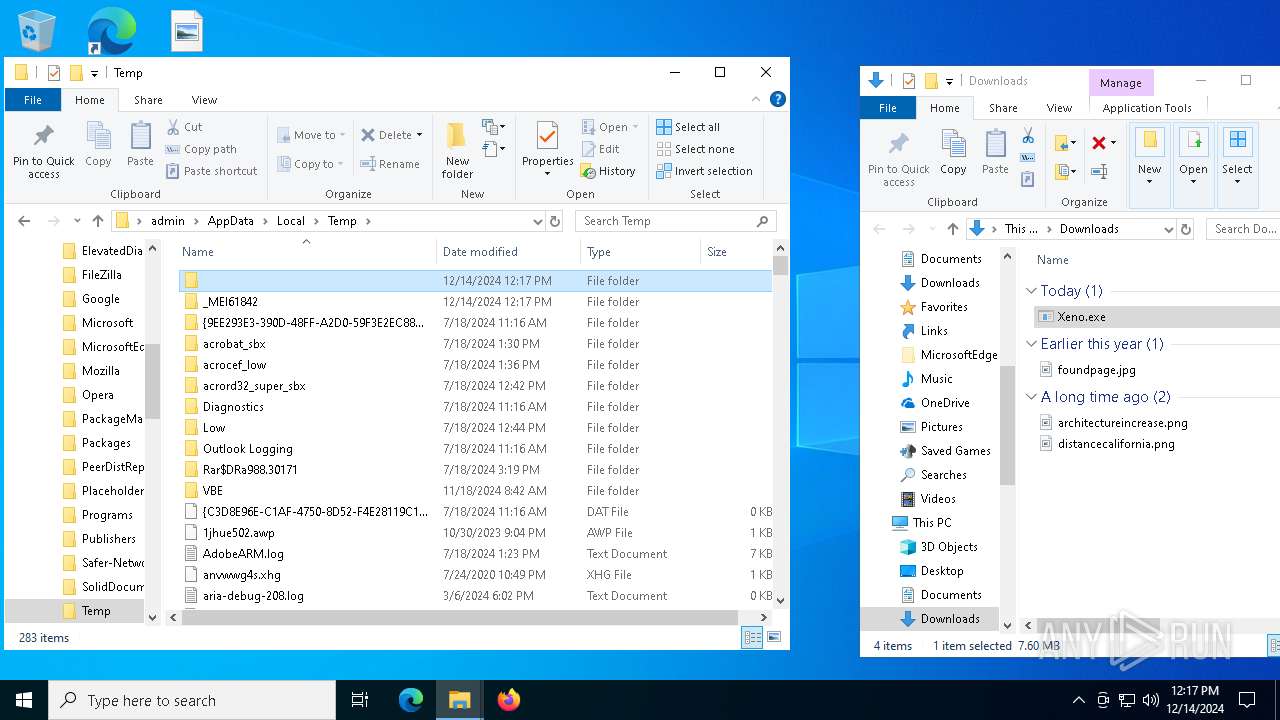The image size is (1280, 720).
Task: Go up one level in Temp window
Action: (97, 221)
